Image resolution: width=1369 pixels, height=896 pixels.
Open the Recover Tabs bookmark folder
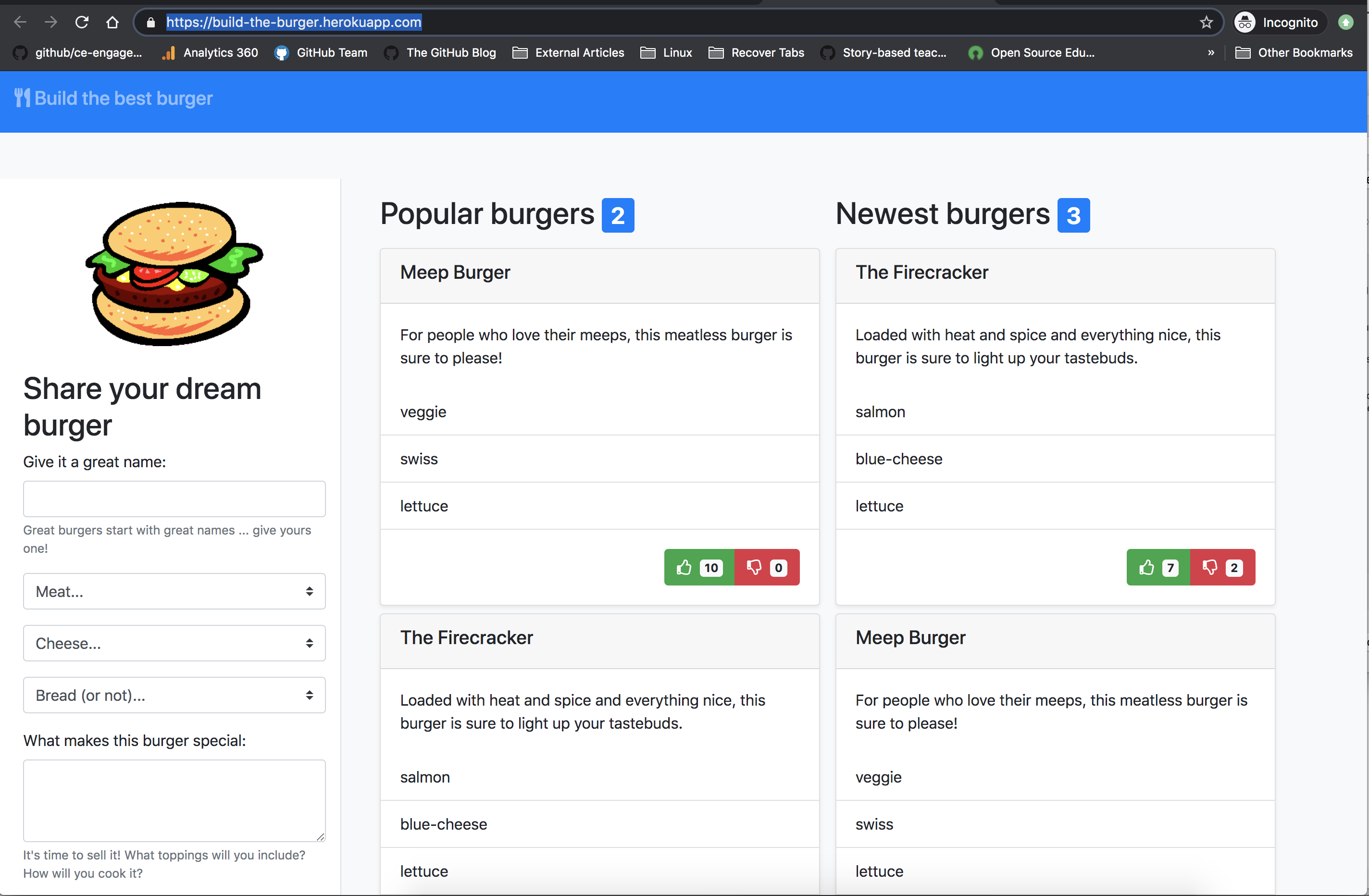tap(757, 52)
